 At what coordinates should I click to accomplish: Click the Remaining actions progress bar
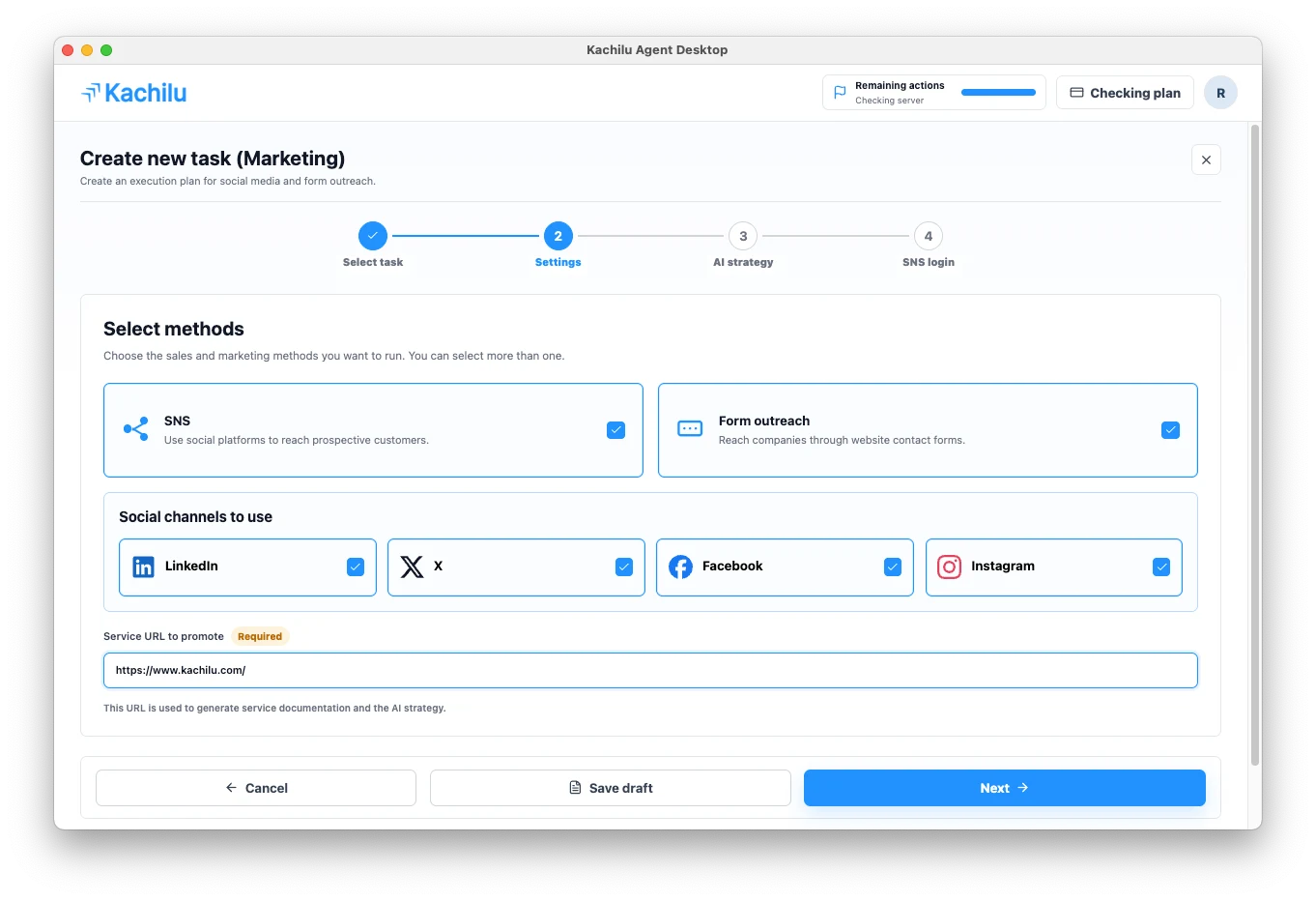tap(998, 93)
